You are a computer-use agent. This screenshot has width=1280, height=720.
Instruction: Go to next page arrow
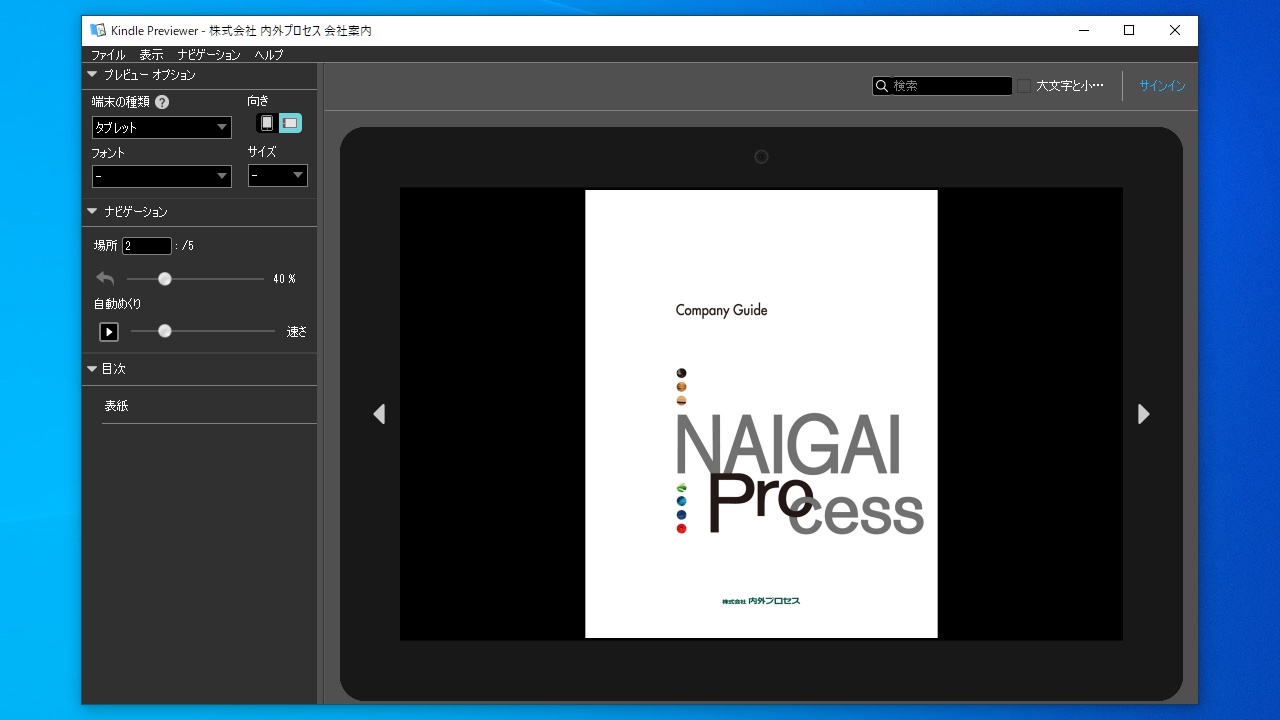(x=1144, y=414)
